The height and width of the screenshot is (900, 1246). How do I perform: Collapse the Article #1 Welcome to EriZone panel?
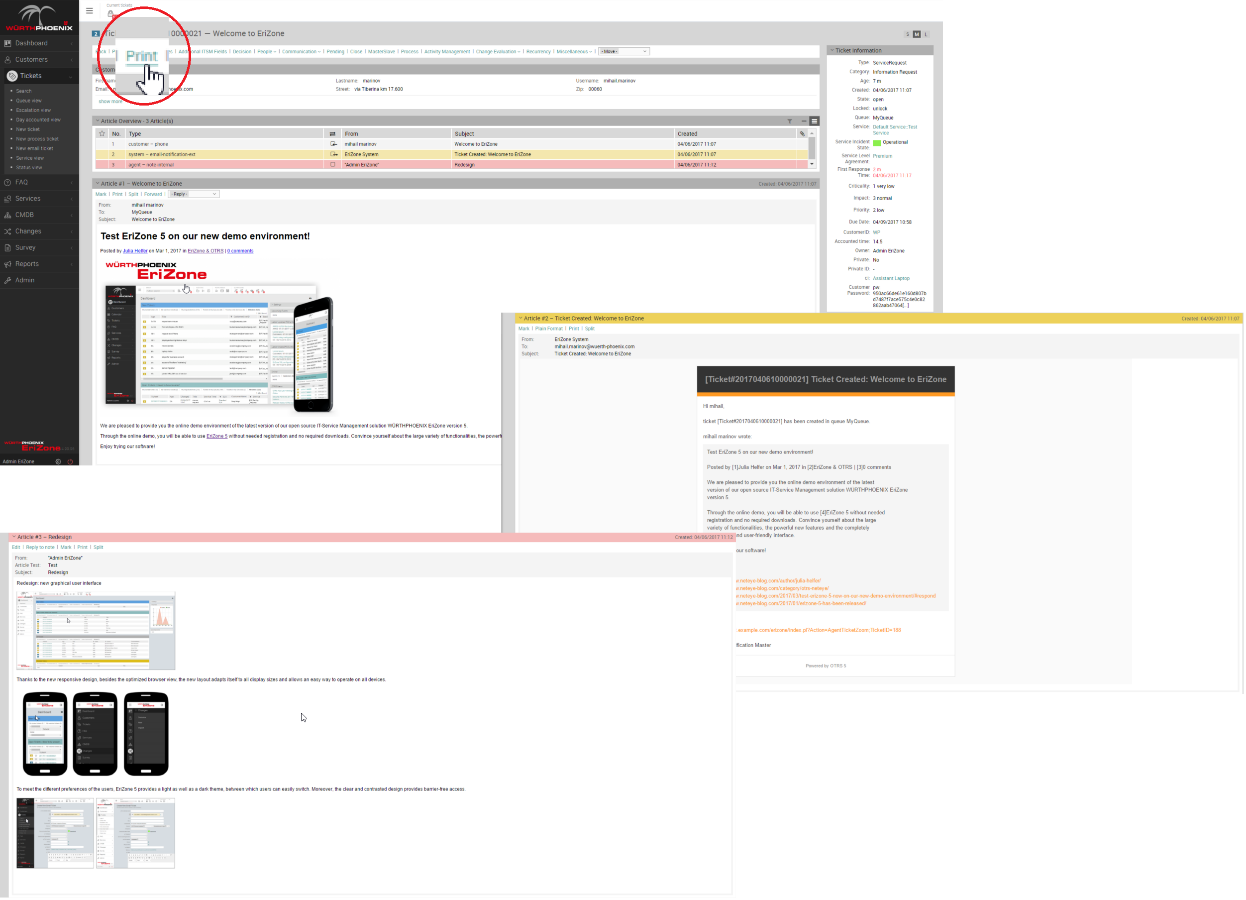(x=97, y=184)
